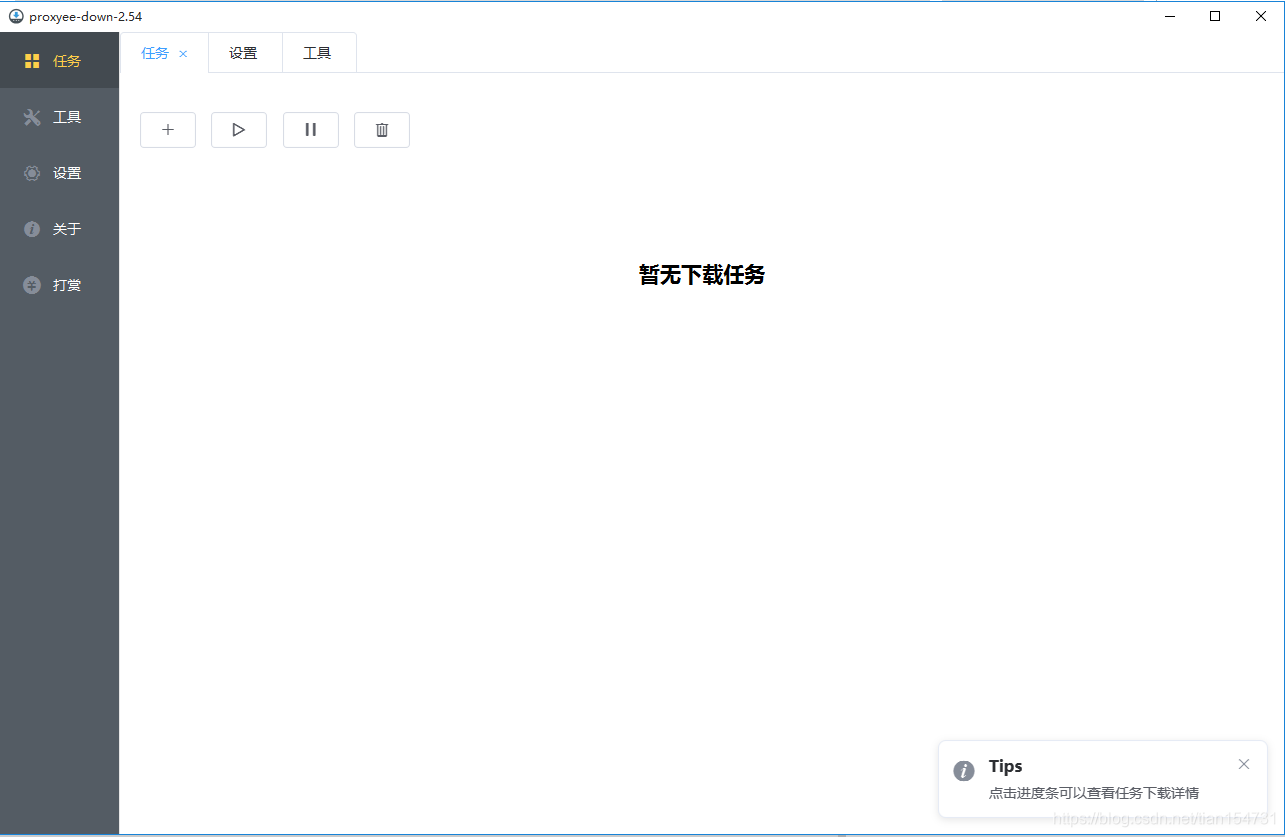Click the Tips notification title

[1006, 766]
